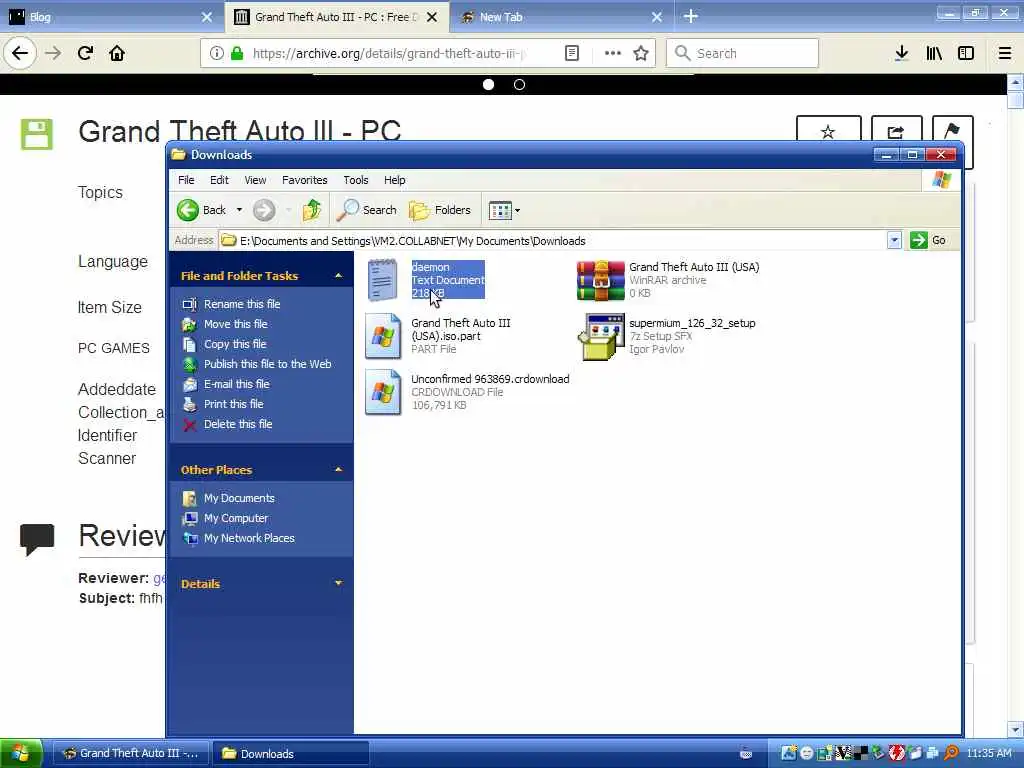Select the first carousel dot indicator
This screenshot has height=768, width=1024.
pos(488,84)
